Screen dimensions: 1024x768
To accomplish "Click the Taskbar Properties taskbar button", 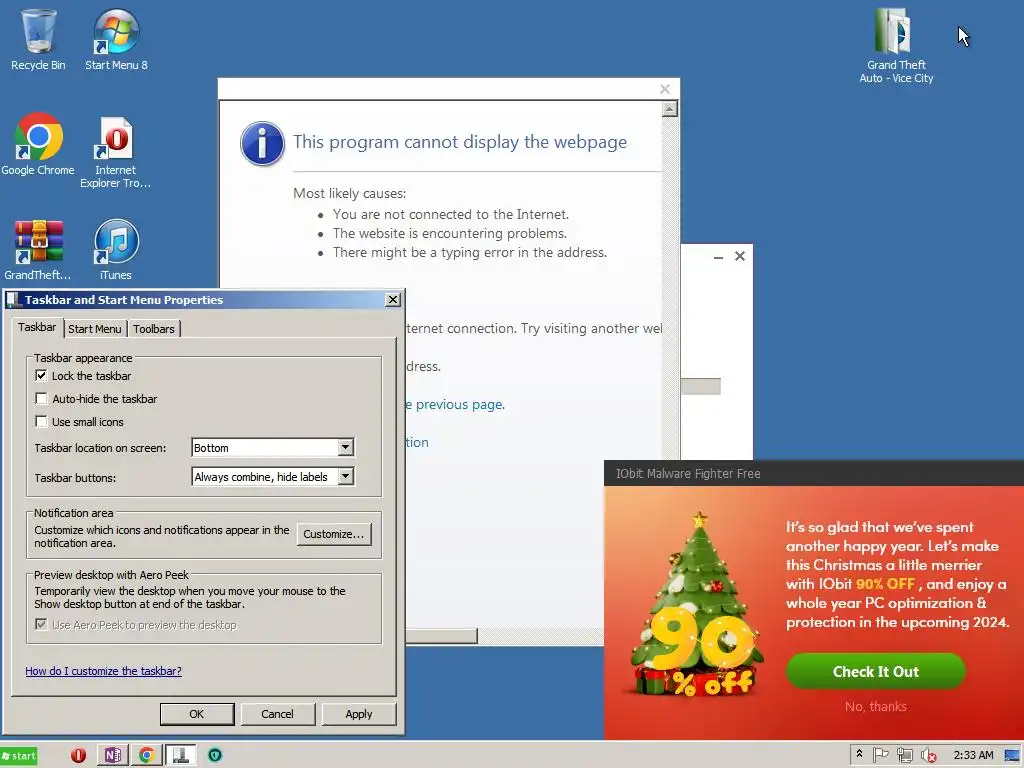I will [180, 756].
